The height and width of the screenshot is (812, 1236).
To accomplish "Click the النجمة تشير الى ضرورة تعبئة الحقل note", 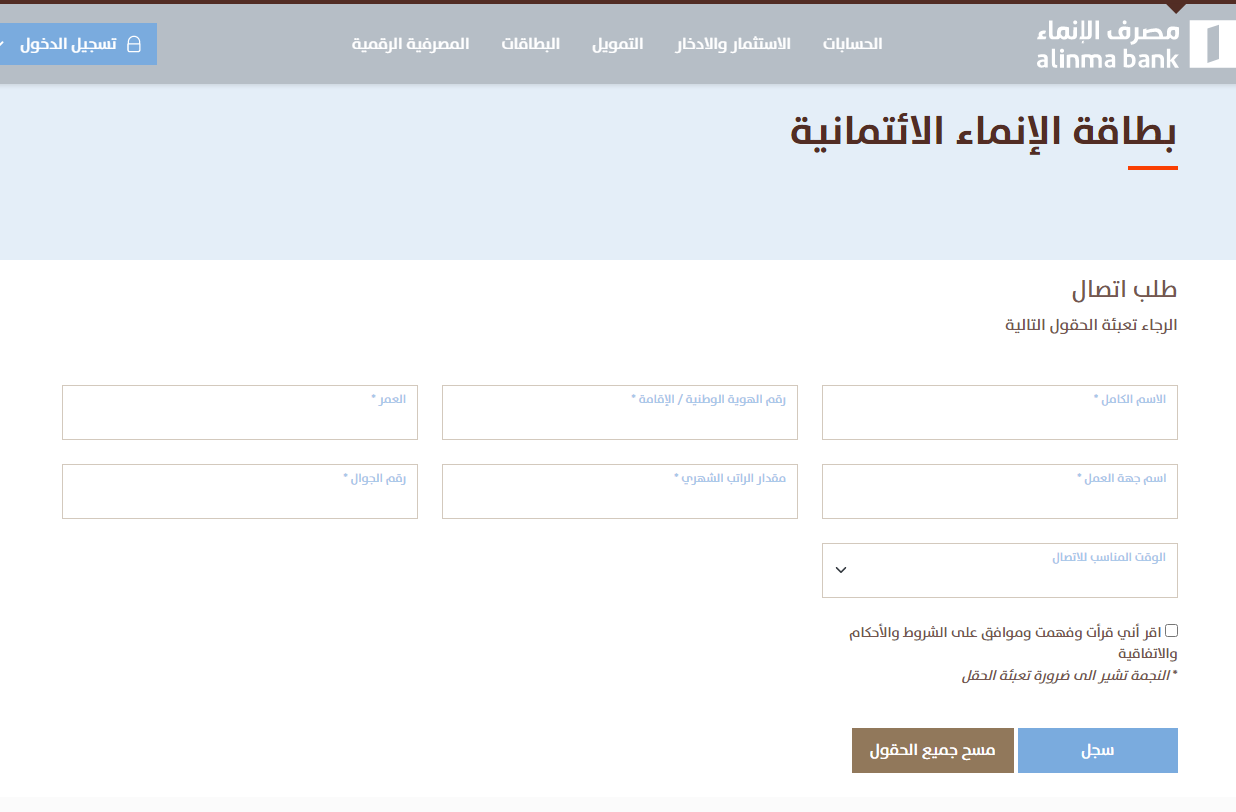I will [x=1070, y=676].
